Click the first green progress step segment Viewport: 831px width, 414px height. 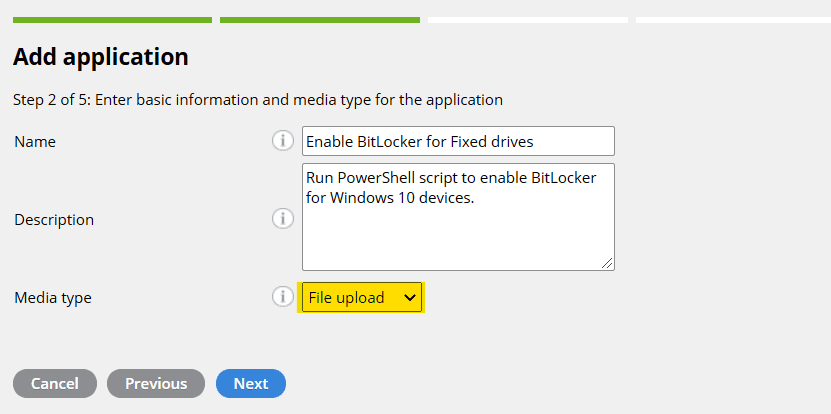tap(112, 19)
